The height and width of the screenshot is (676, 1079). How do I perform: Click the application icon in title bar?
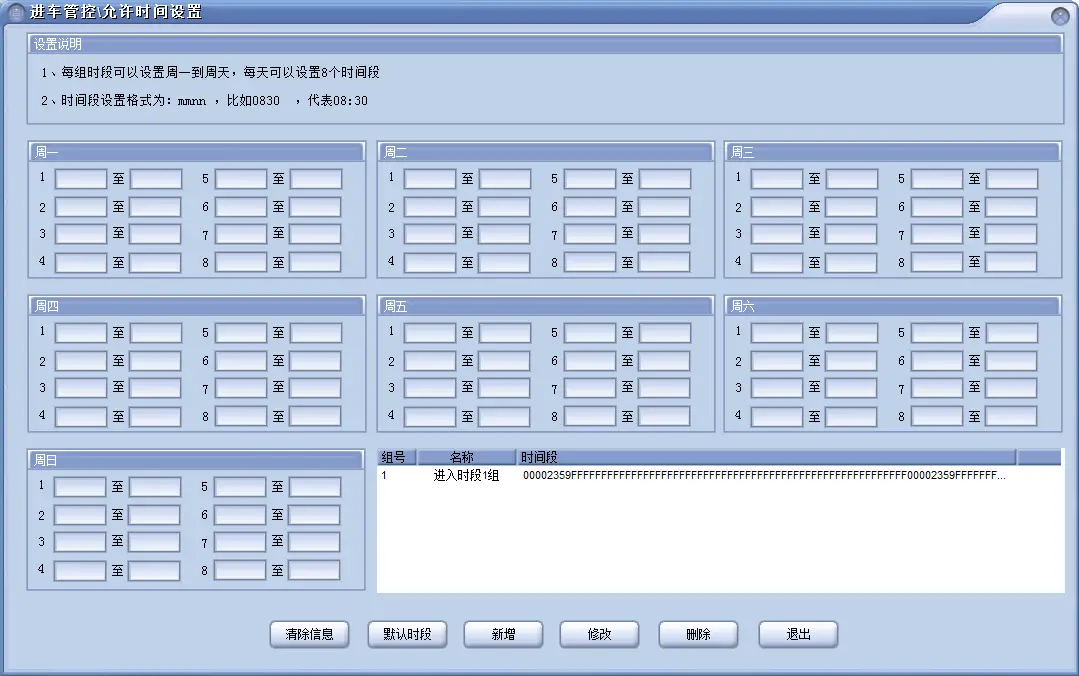16,12
